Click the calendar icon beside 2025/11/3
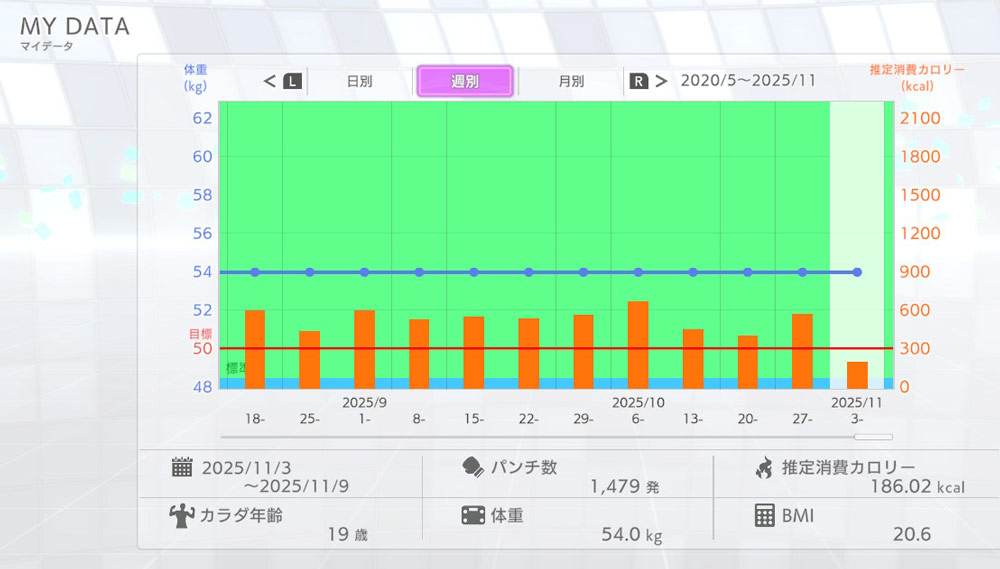Viewport: 1000px width, 569px height. pos(182,467)
